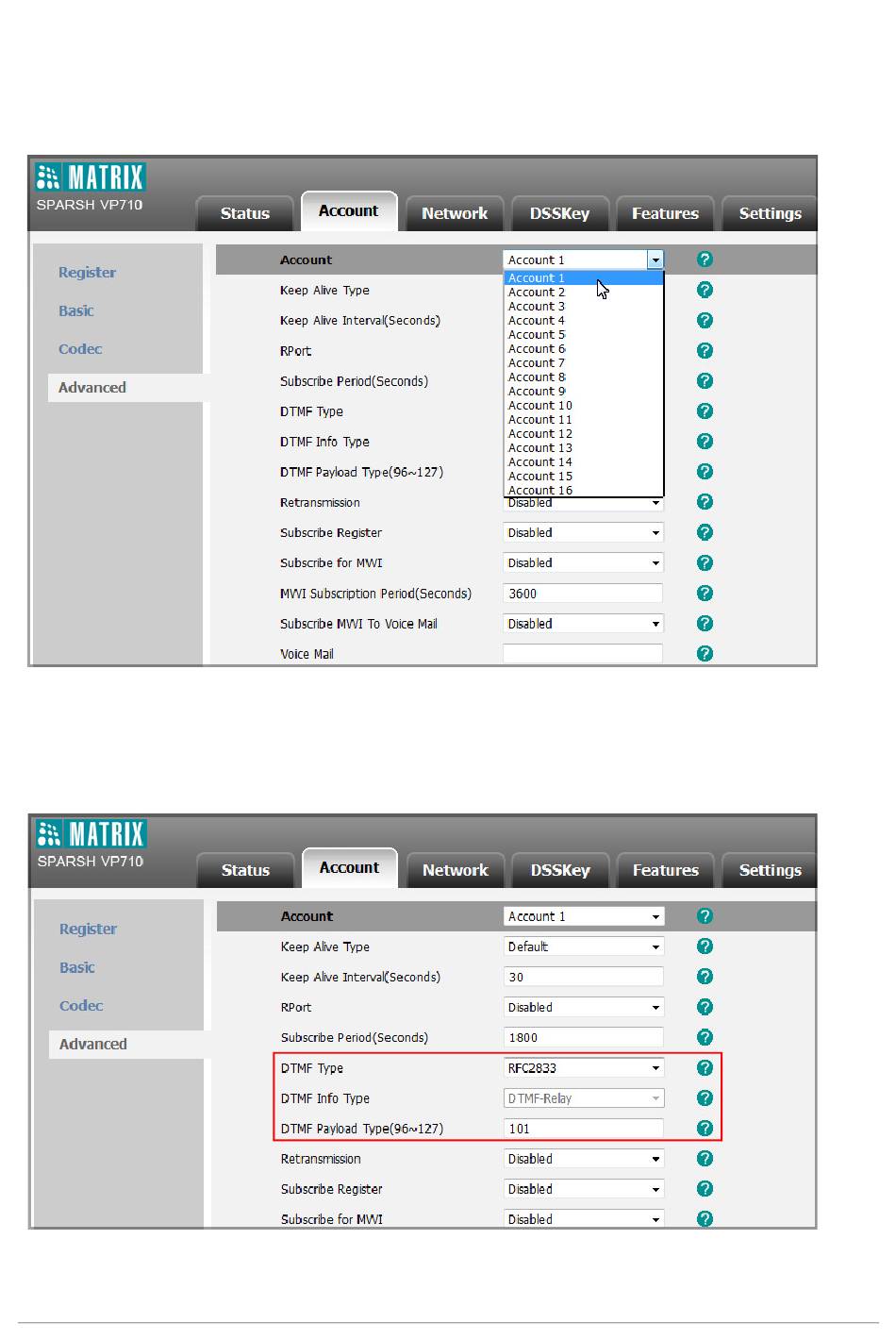Viewport: 896px width, 1340px height.
Task: Show Keep Alive Interval help in lower screenshot
Action: pyautogui.click(x=705, y=976)
